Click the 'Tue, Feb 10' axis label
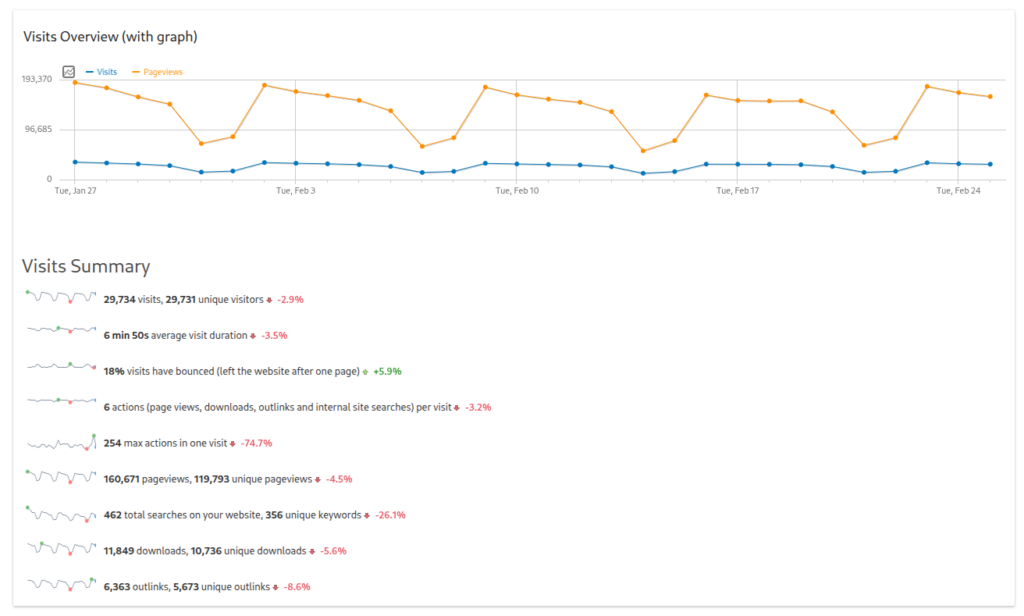This screenshot has height=616, width=1024. point(517,188)
